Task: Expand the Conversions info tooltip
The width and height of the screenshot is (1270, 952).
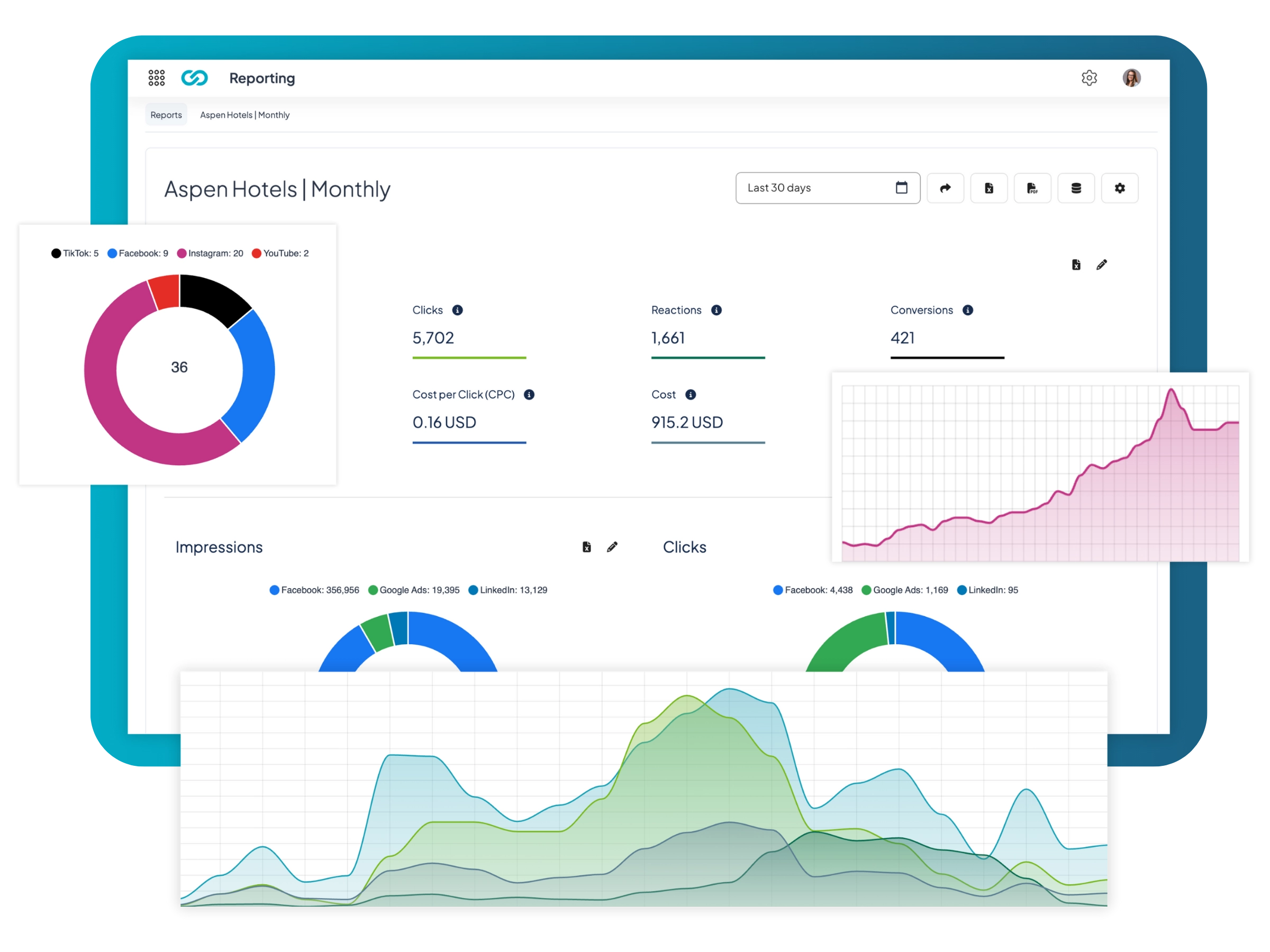Action: click(x=968, y=310)
